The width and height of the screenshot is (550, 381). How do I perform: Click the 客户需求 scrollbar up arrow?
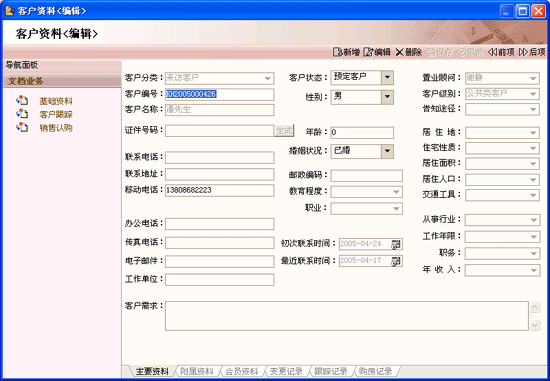click(535, 308)
